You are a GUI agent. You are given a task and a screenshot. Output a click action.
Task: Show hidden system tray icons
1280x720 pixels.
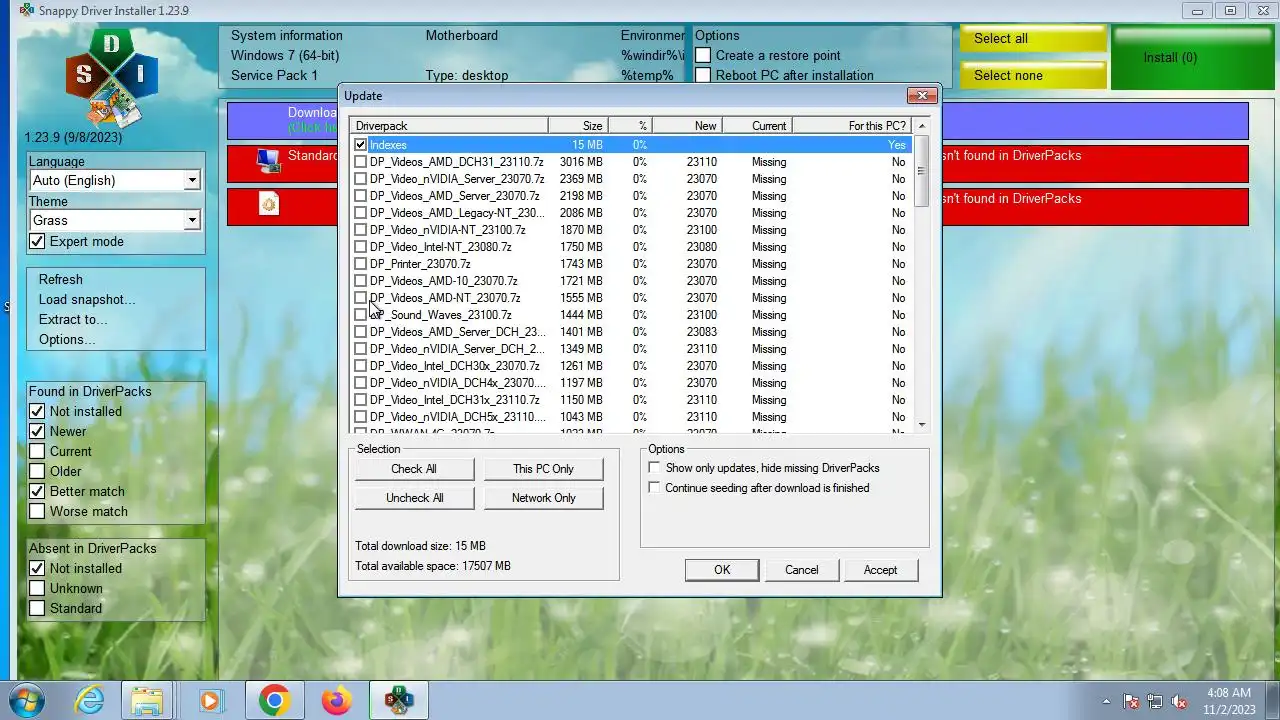click(1106, 701)
